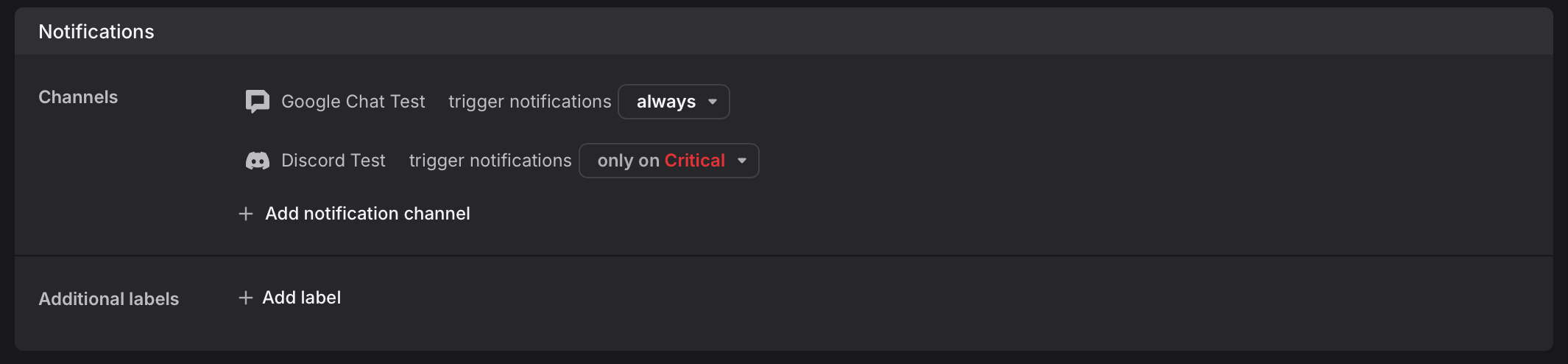Click the Channels section label

78,97
